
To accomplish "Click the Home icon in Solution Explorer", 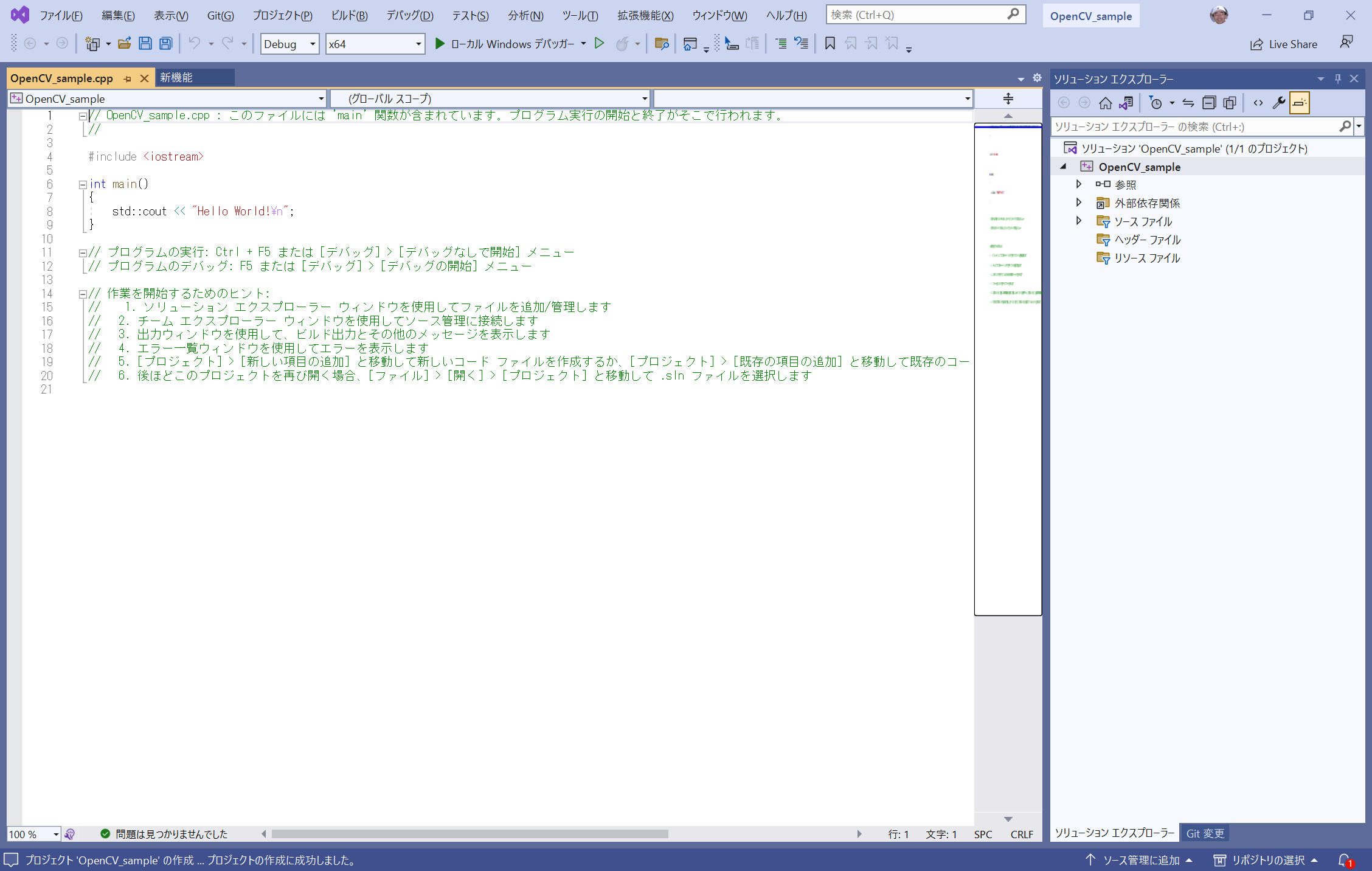I will 1105,103.
